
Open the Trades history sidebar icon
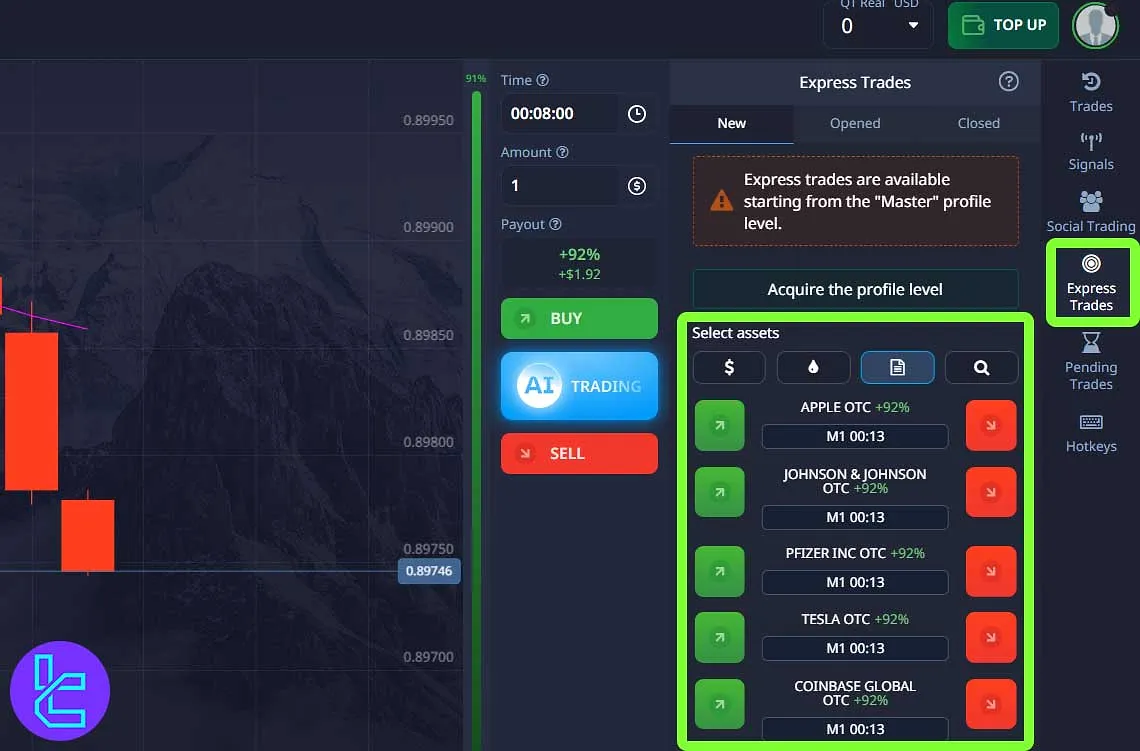tap(1090, 83)
